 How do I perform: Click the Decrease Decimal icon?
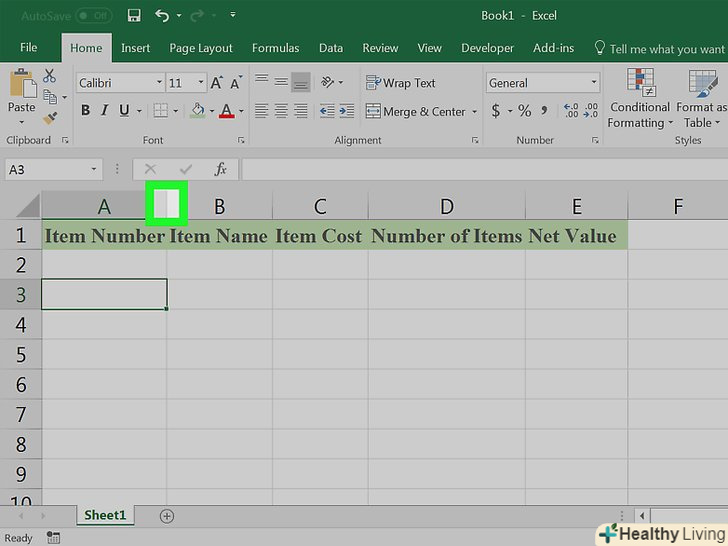[591, 110]
